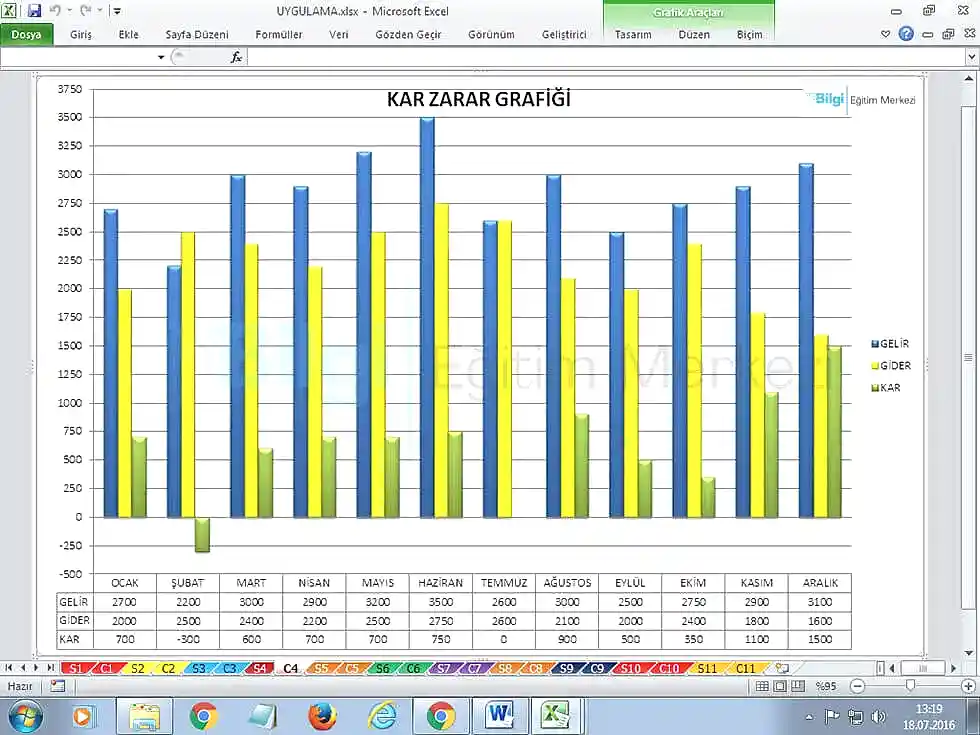Click the Save icon in quick access toolbar

[x=35, y=11]
